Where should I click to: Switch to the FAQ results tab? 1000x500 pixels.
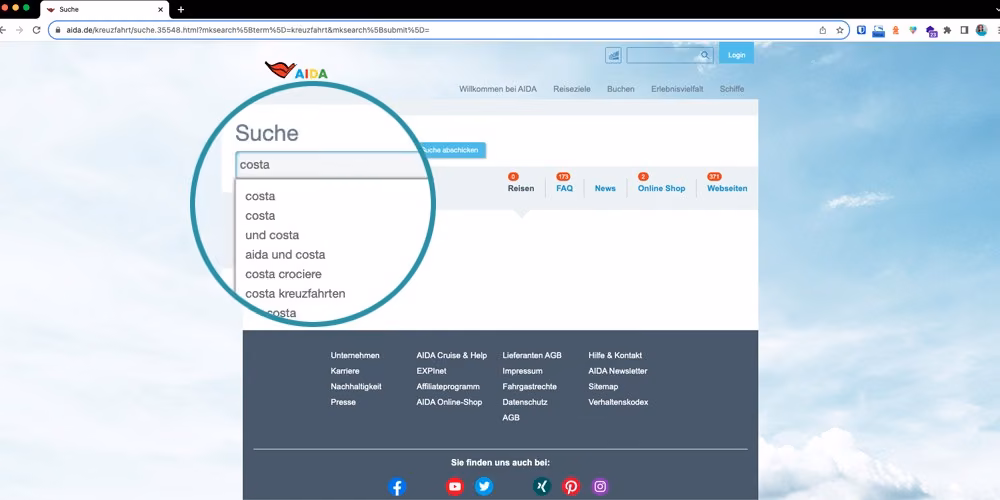tap(564, 188)
